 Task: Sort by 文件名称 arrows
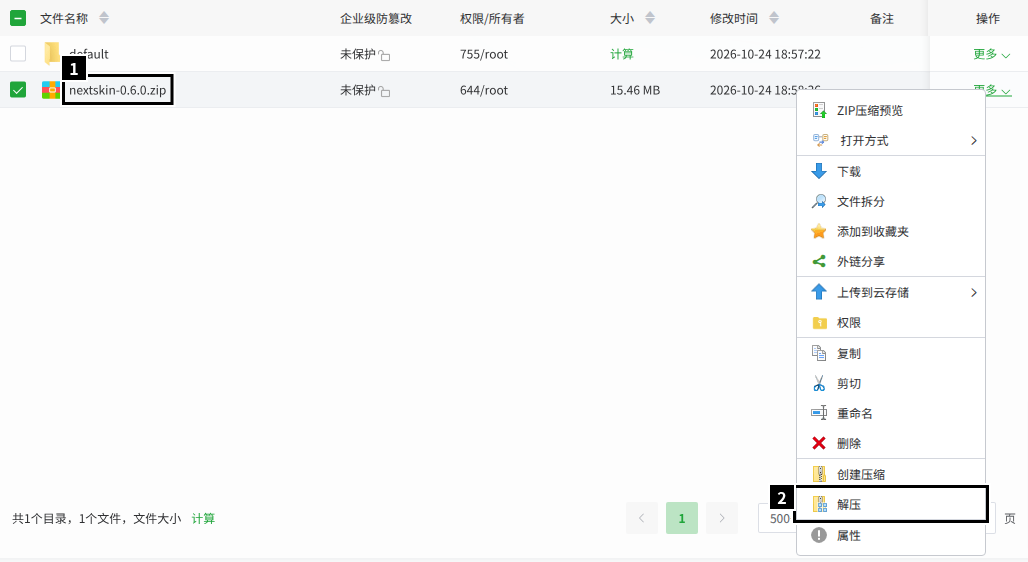104,18
